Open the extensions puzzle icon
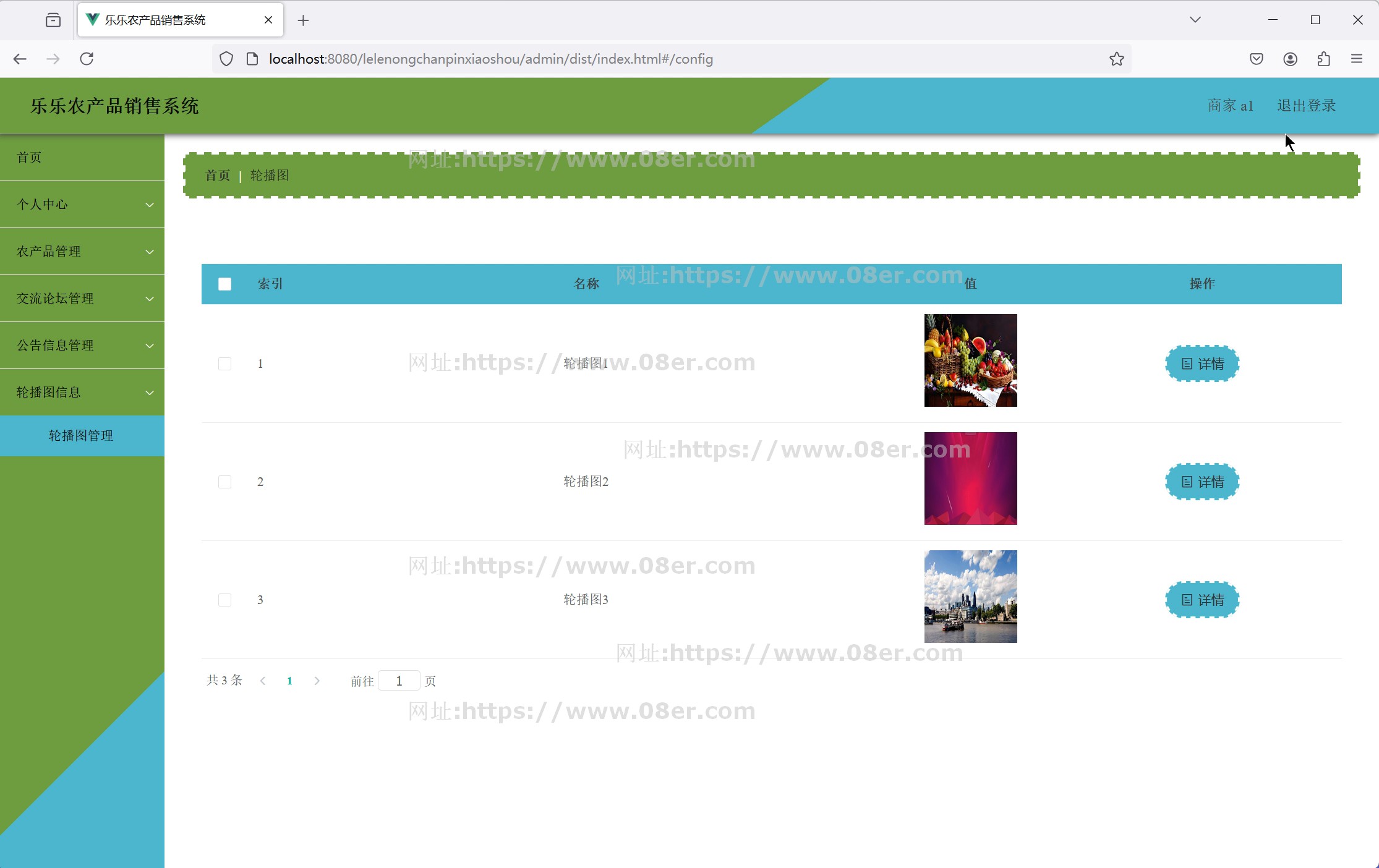The height and width of the screenshot is (868, 1379). pyautogui.click(x=1323, y=59)
